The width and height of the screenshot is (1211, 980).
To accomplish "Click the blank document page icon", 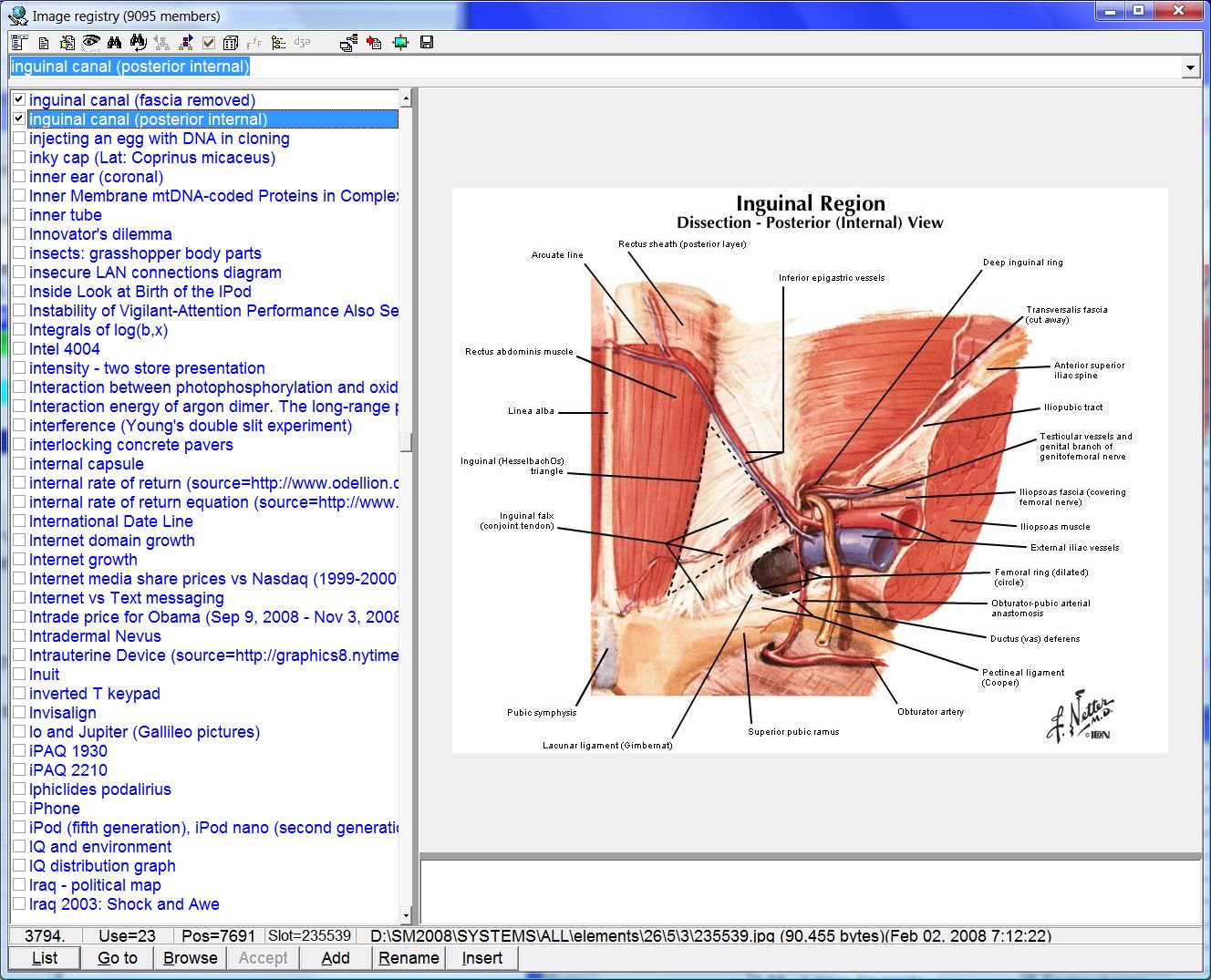I will click(43, 43).
